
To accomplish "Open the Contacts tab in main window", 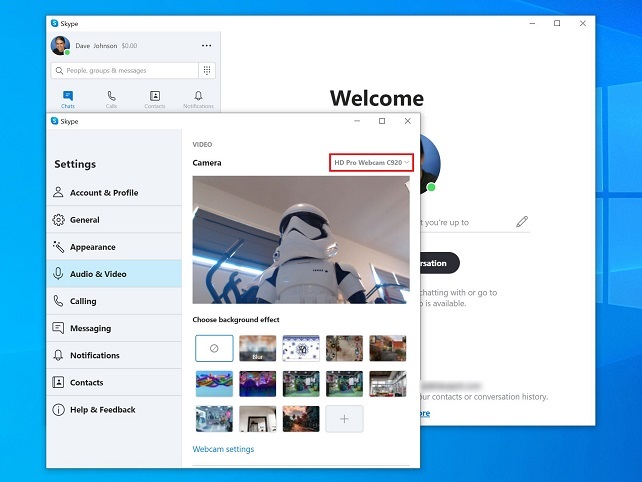I will [x=155, y=100].
